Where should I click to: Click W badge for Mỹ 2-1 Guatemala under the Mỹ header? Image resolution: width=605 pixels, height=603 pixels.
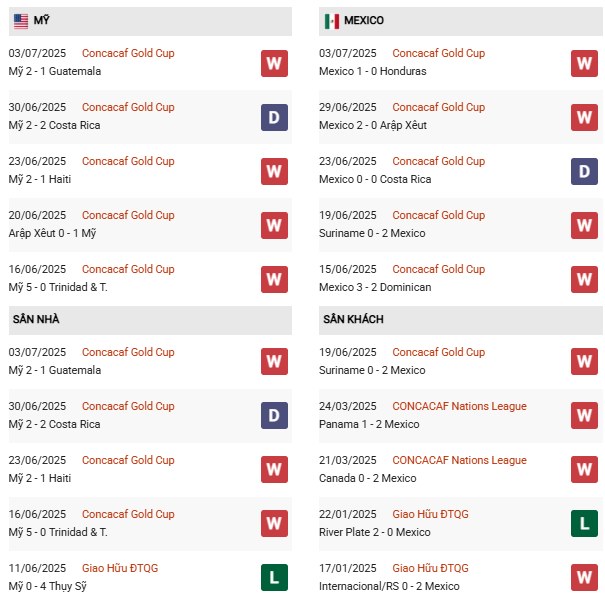[x=275, y=64]
